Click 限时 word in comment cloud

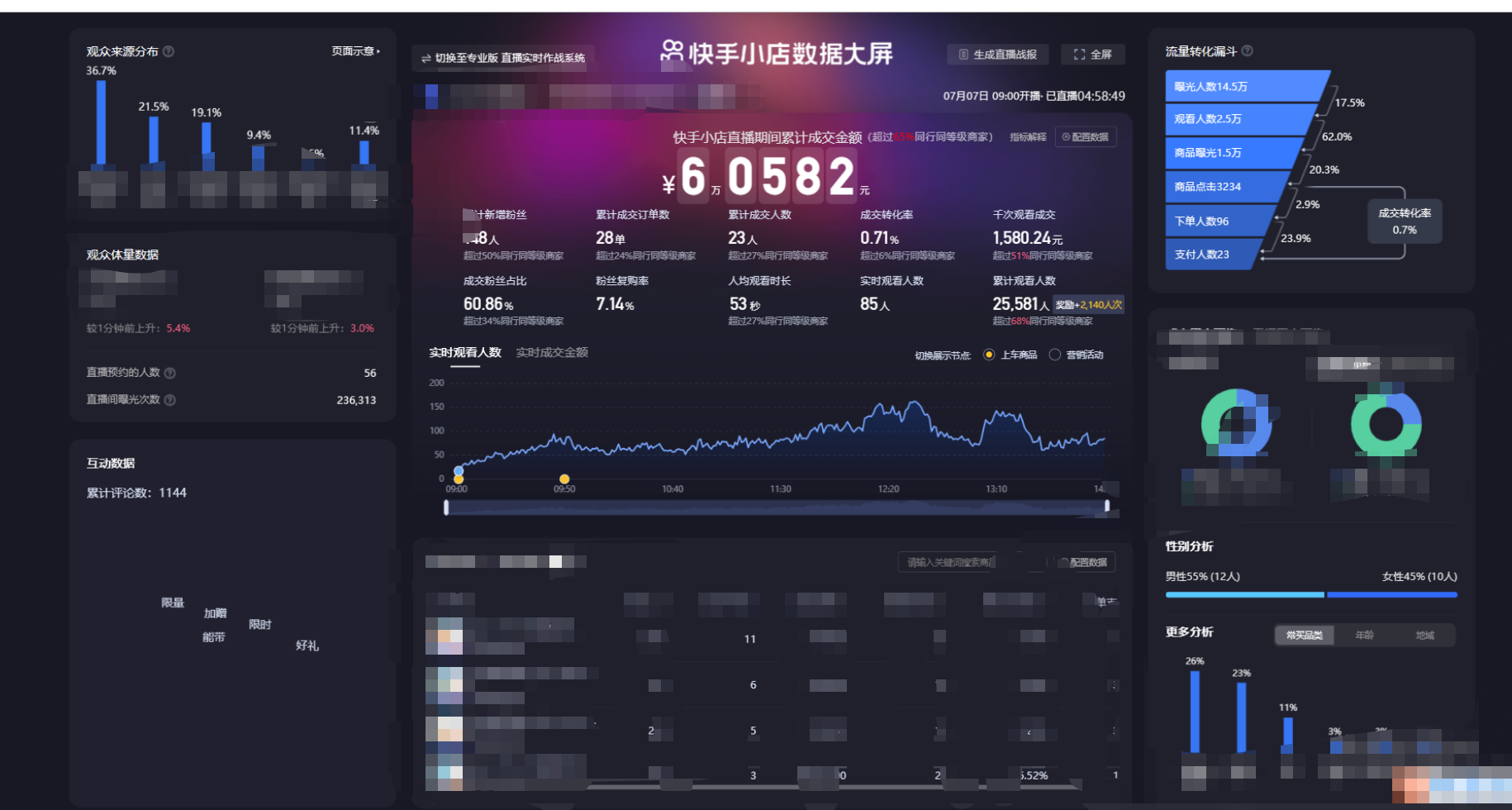tap(260, 625)
